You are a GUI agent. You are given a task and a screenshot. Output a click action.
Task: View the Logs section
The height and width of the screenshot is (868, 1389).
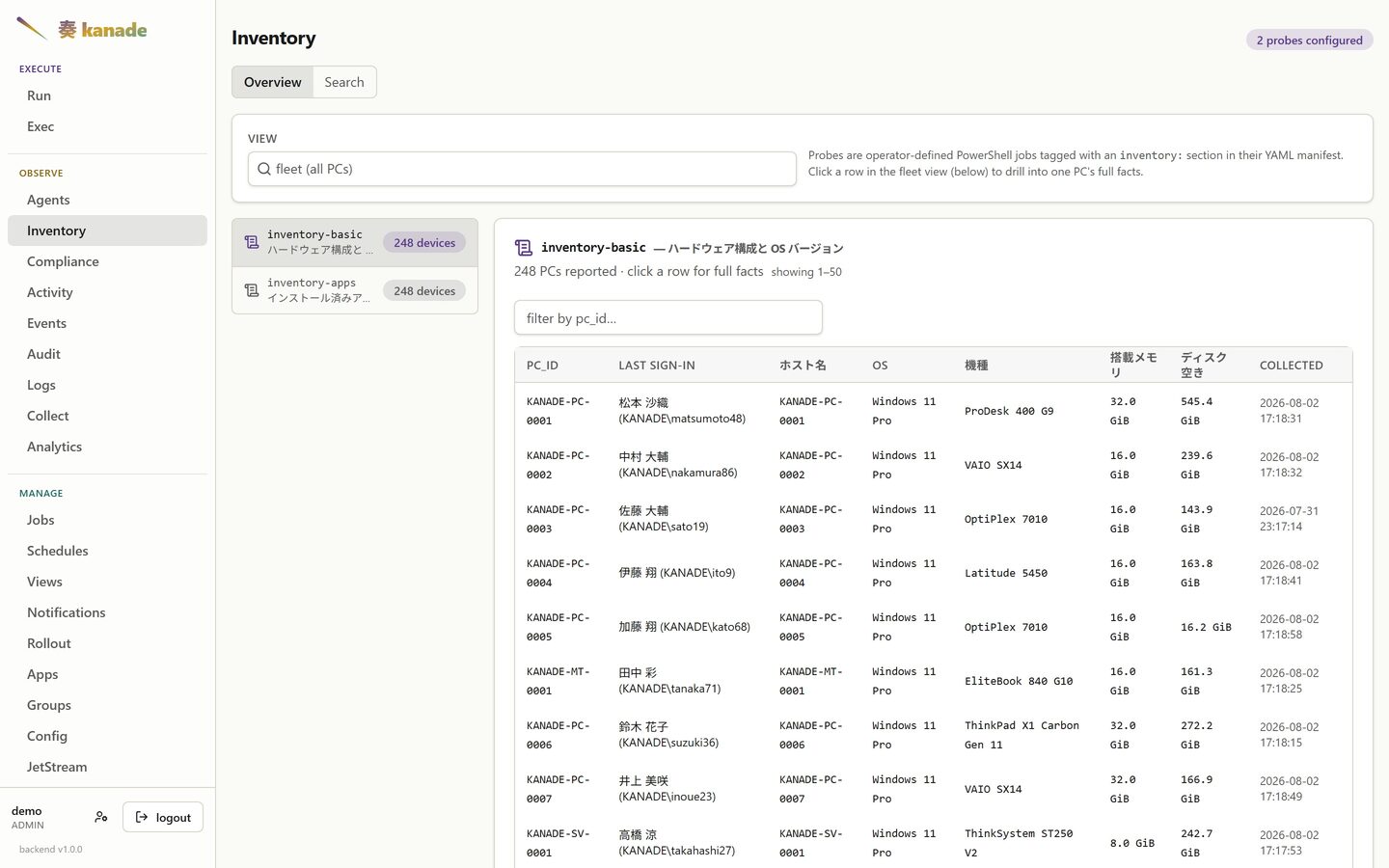(x=107, y=385)
